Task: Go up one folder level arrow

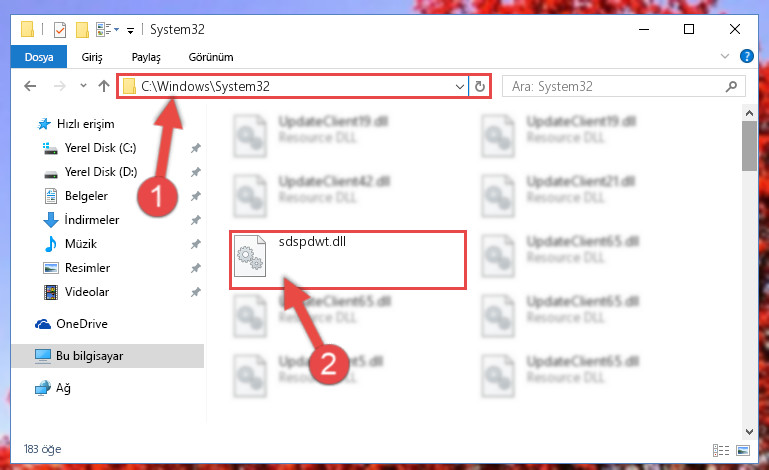Action: (103, 86)
